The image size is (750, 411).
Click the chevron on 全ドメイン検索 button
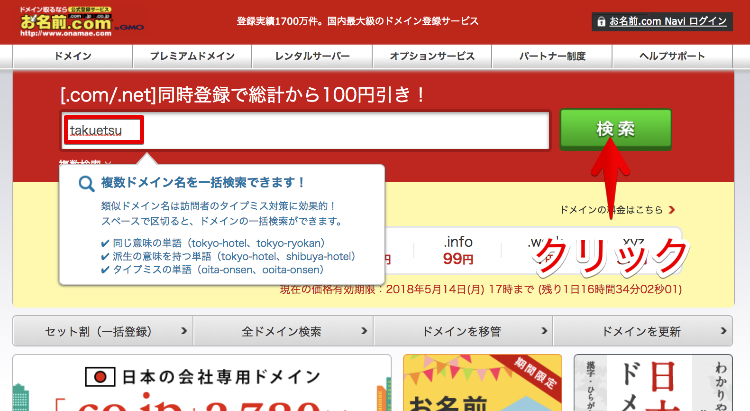364,331
